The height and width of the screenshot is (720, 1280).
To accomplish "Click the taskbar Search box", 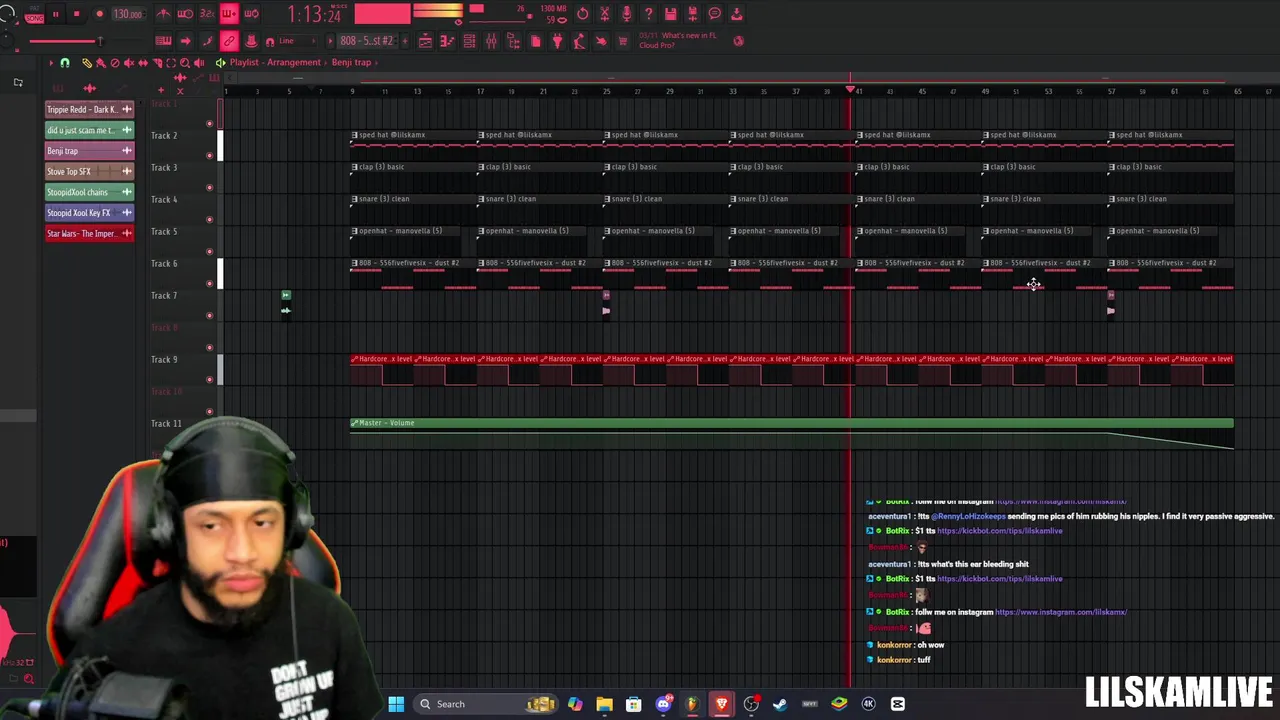I will tap(487, 704).
